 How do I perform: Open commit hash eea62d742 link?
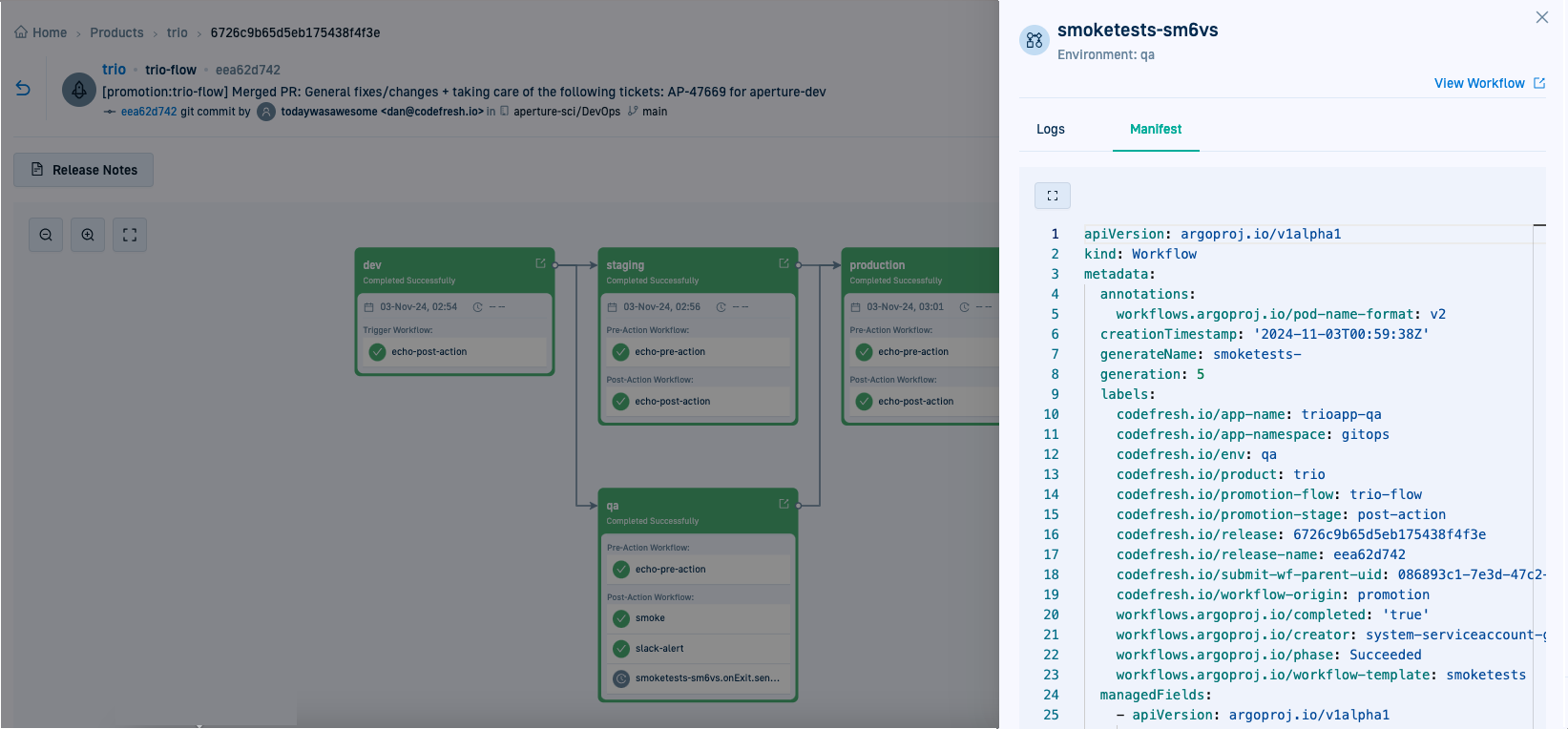click(148, 112)
